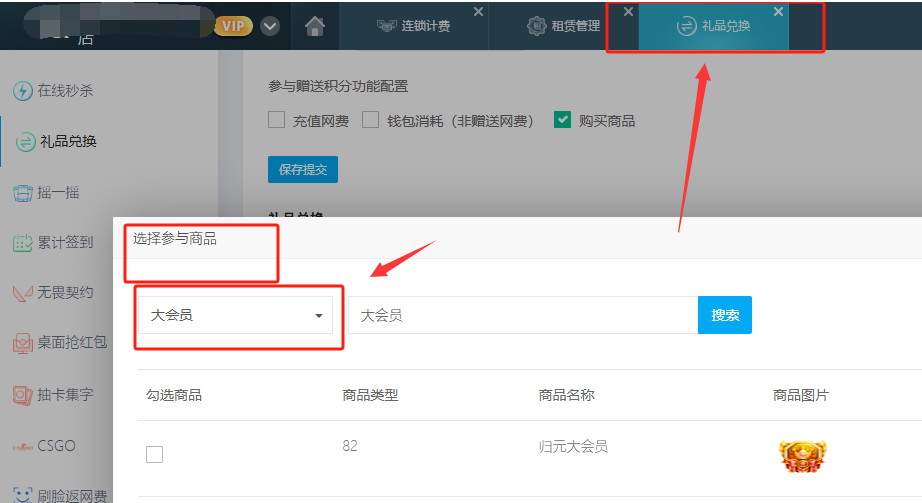Click the product type value 82
Screen dimensions: 922x503
pos(350,446)
